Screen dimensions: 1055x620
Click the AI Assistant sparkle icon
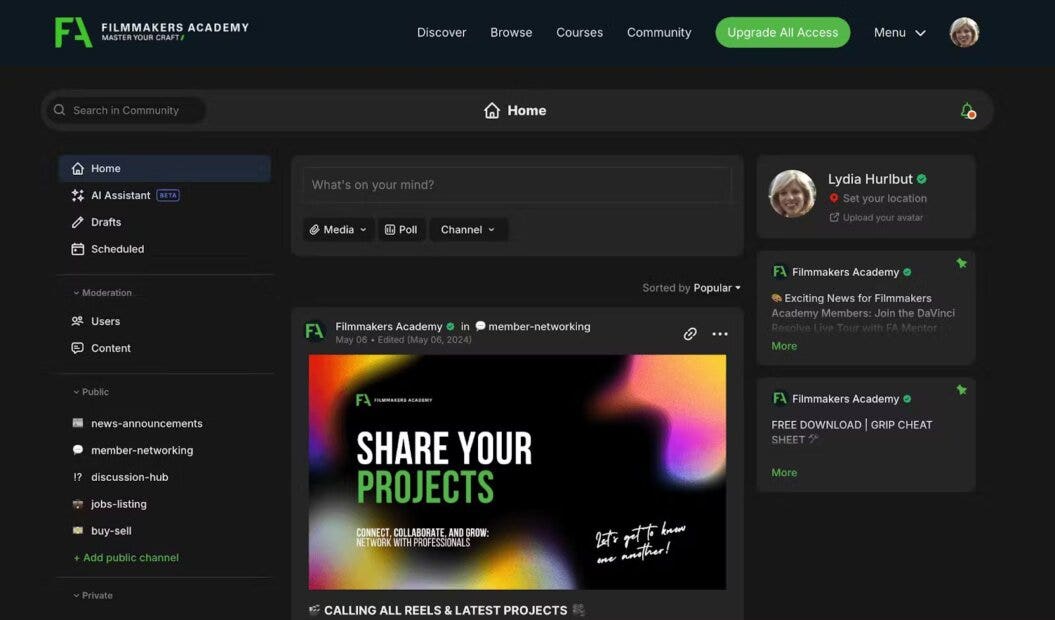77,195
